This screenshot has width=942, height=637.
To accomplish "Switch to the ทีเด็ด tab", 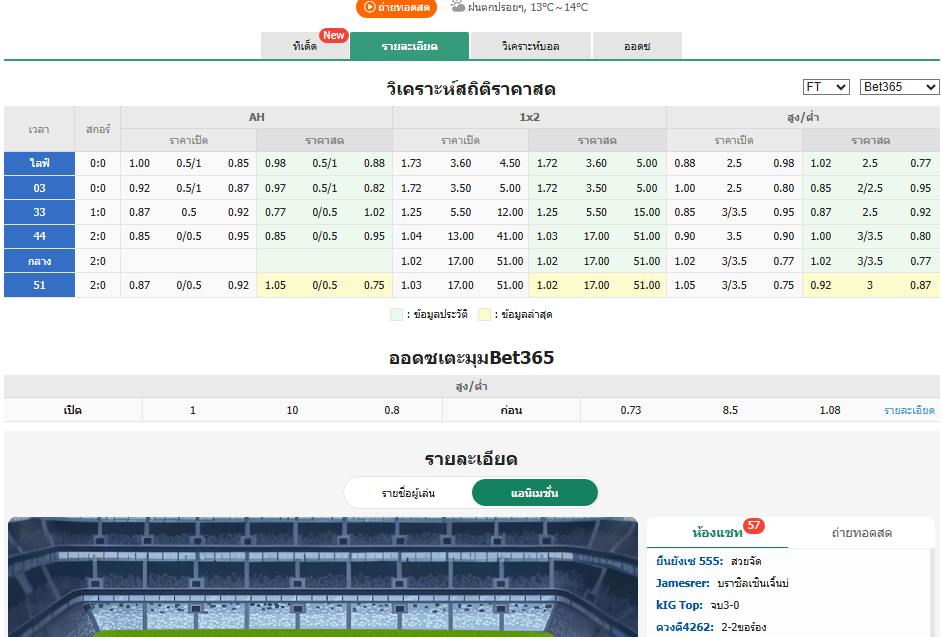I will (305, 45).
